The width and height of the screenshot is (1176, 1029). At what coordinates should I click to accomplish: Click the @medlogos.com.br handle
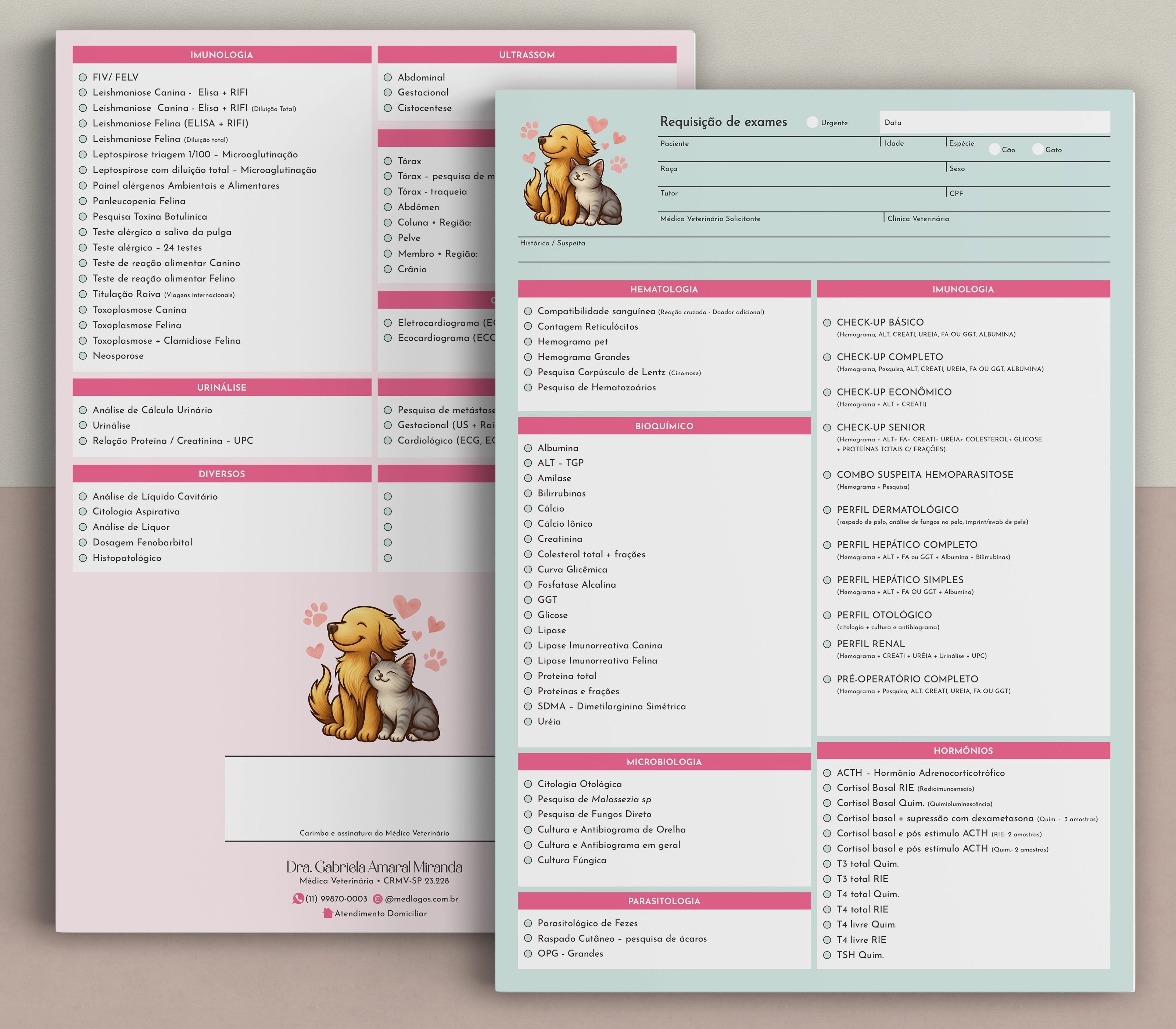tap(422, 899)
